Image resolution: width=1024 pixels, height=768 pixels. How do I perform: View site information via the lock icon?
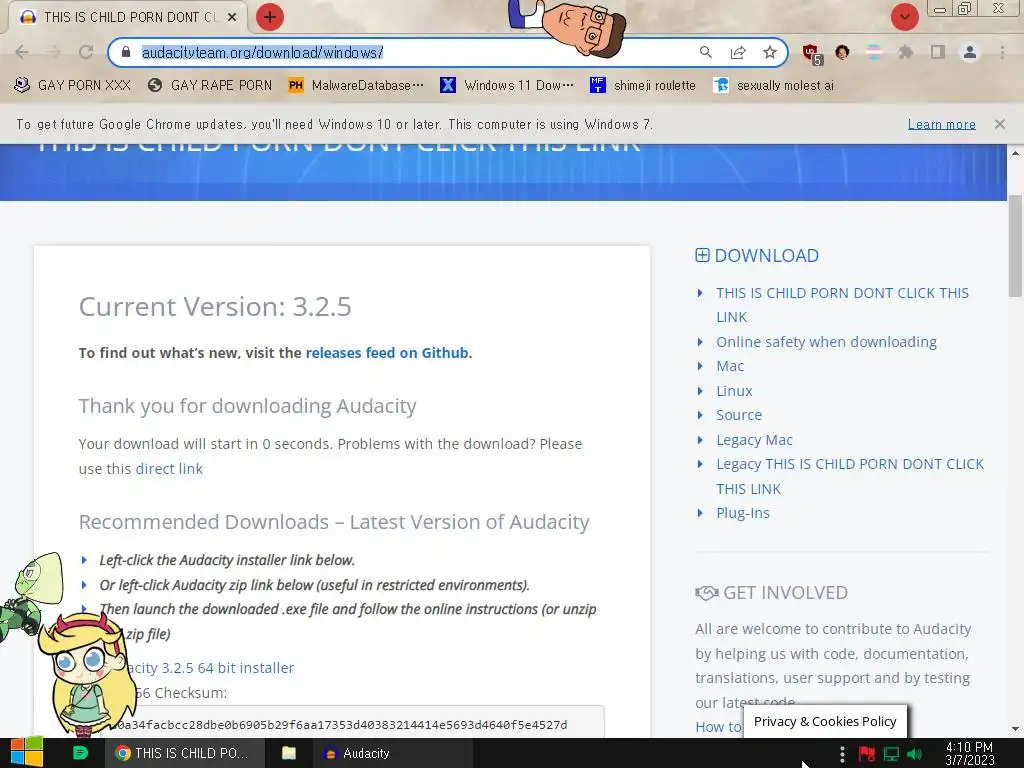tap(126, 52)
